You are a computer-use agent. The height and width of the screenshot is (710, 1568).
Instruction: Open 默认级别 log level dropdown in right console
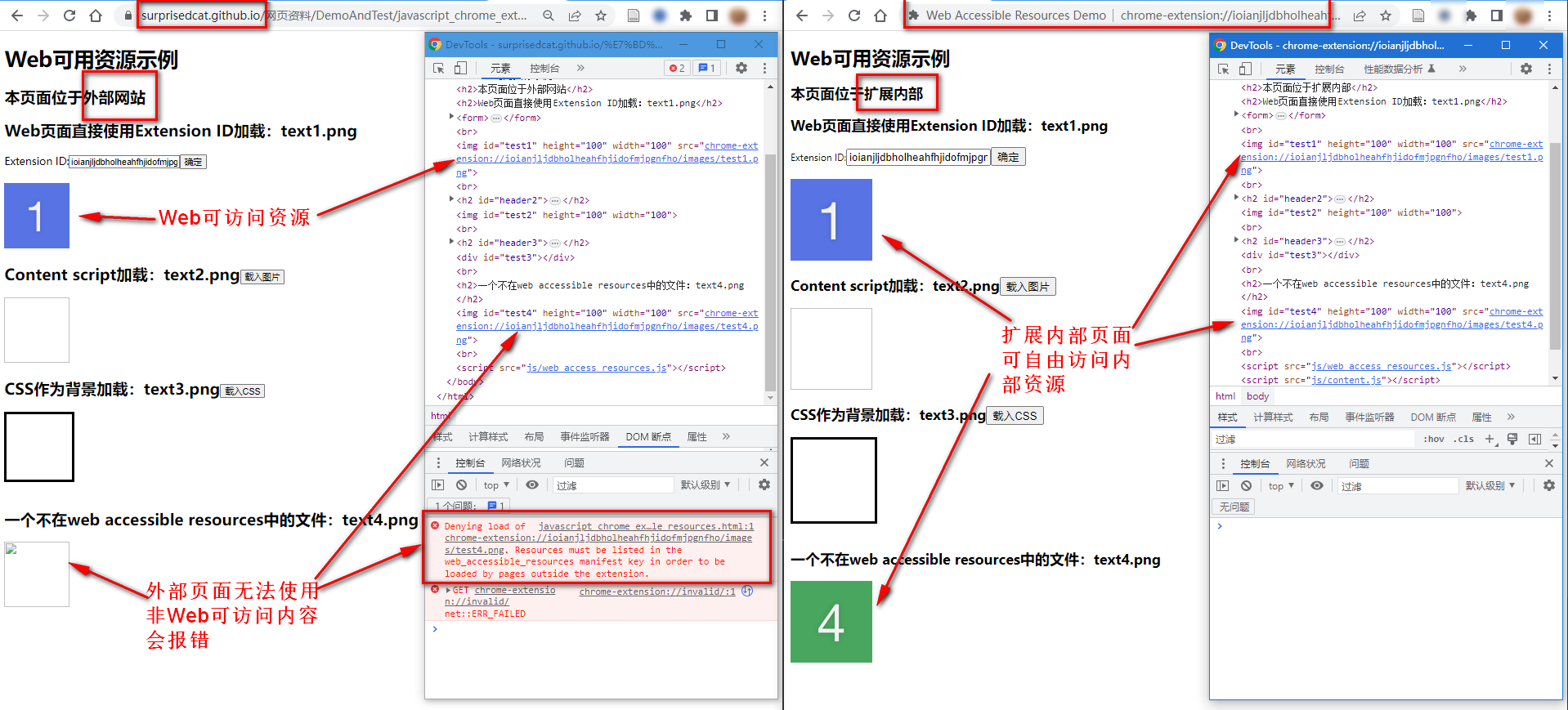point(1490,485)
